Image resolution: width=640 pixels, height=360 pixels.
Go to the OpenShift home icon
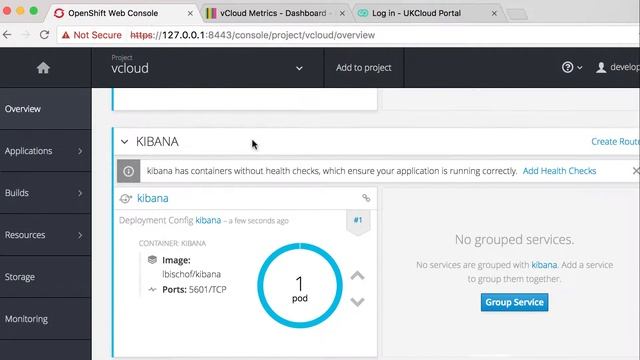pos(43,68)
